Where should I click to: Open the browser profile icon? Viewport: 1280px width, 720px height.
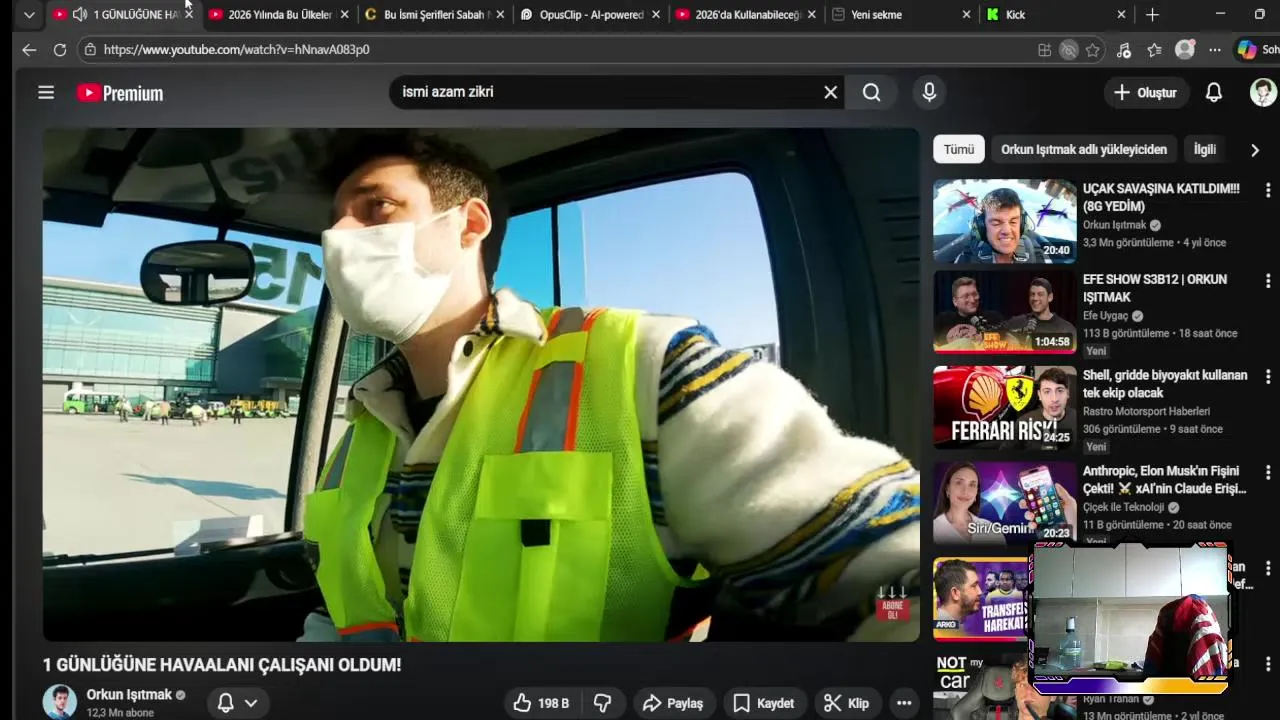tap(1185, 50)
